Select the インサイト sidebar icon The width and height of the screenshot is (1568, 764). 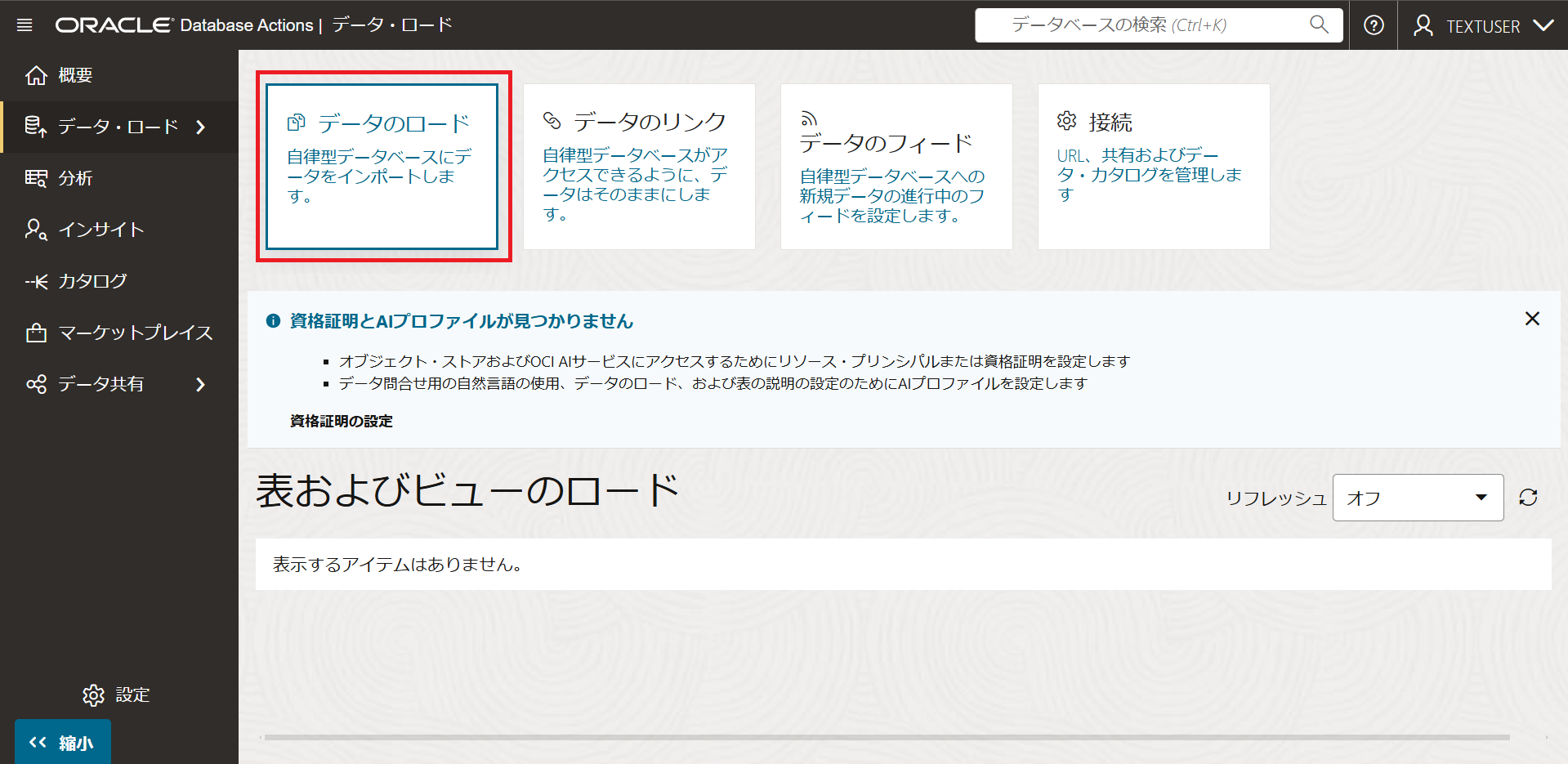(36, 230)
